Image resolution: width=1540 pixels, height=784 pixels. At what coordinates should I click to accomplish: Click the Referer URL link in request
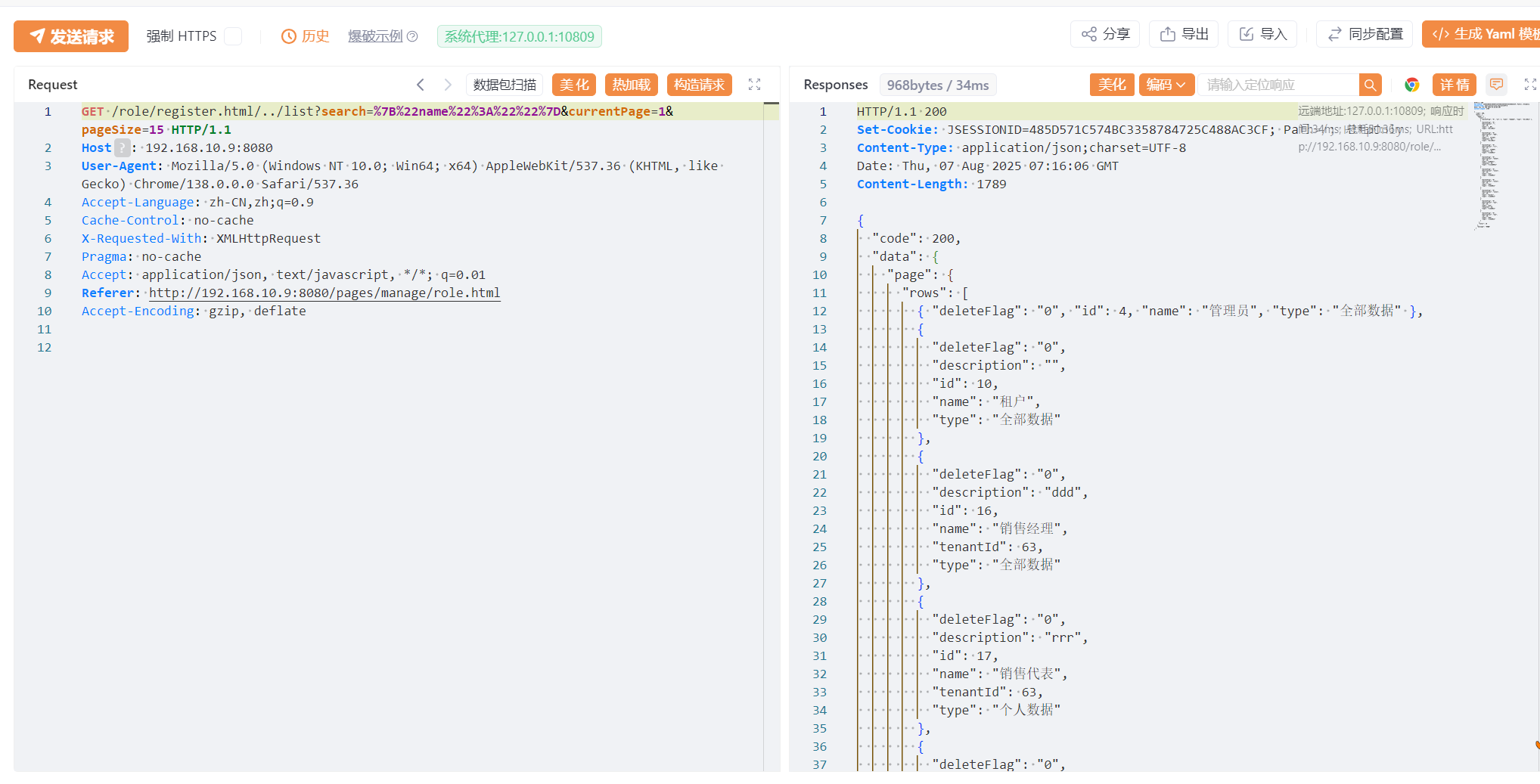coord(324,293)
